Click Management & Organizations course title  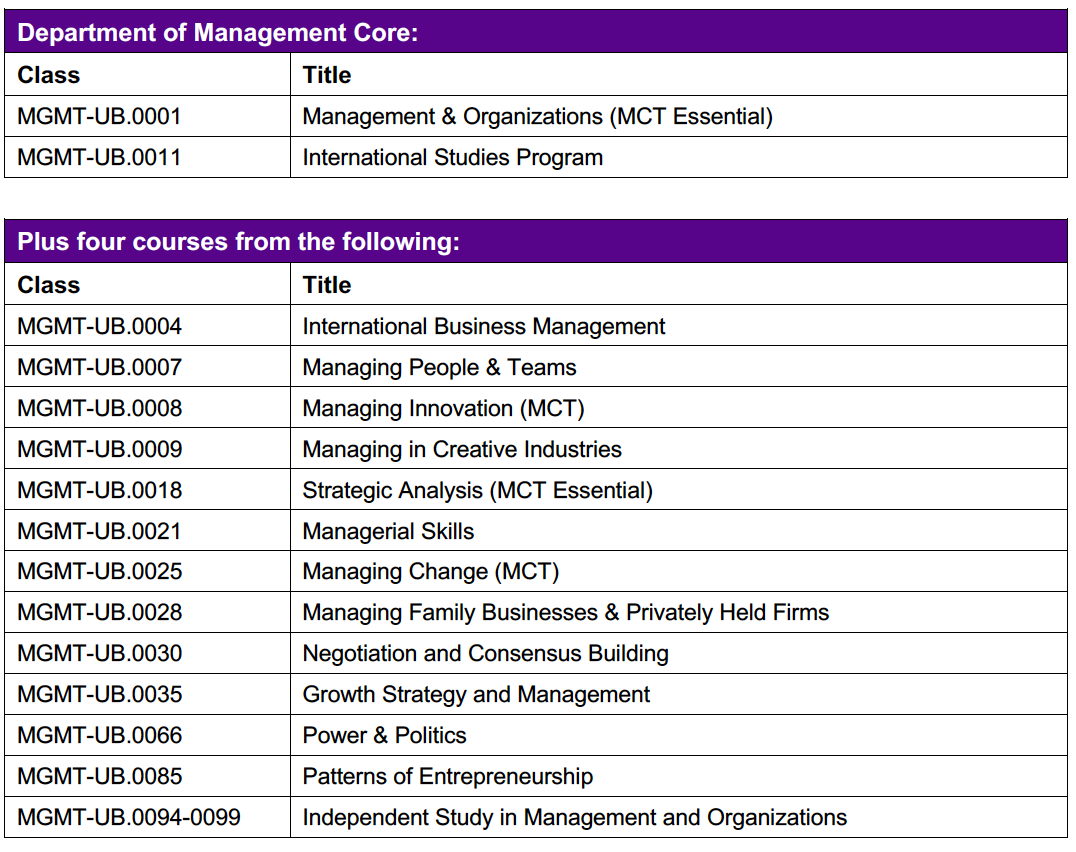pyautogui.click(x=537, y=117)
